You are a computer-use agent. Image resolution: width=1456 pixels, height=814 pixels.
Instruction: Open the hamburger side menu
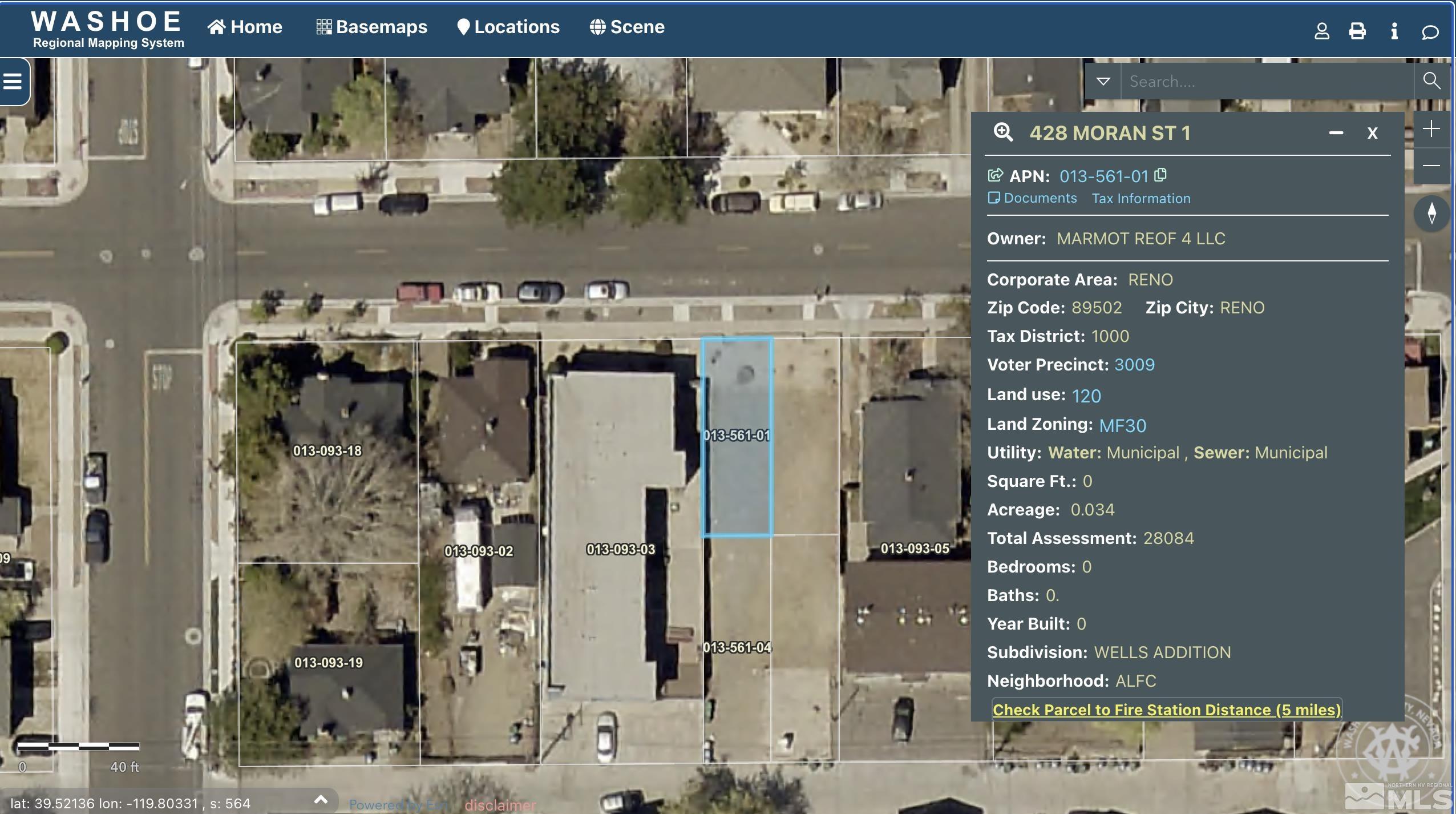tap(13, 82)
